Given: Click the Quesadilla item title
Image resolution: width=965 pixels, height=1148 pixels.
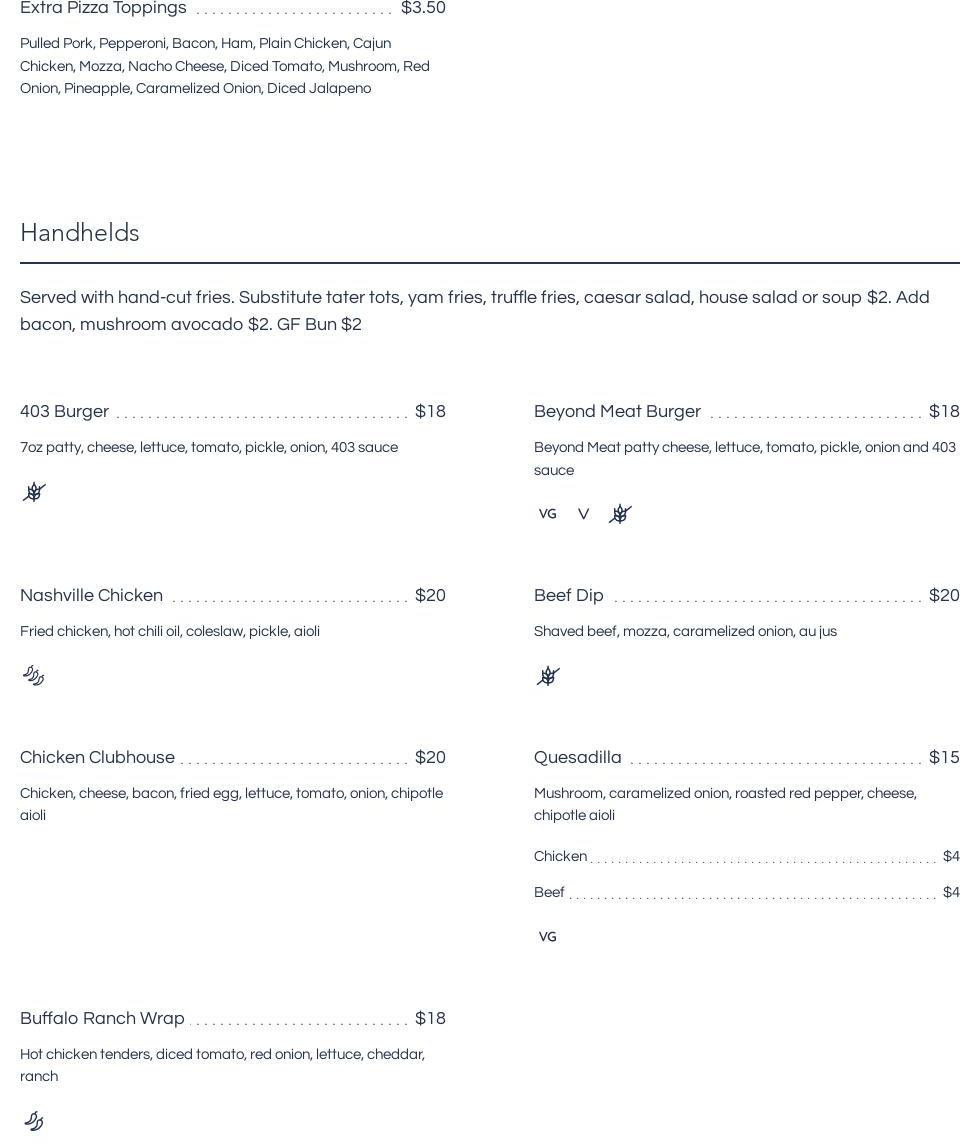Looking at the screenshot, I should [578, 758].
